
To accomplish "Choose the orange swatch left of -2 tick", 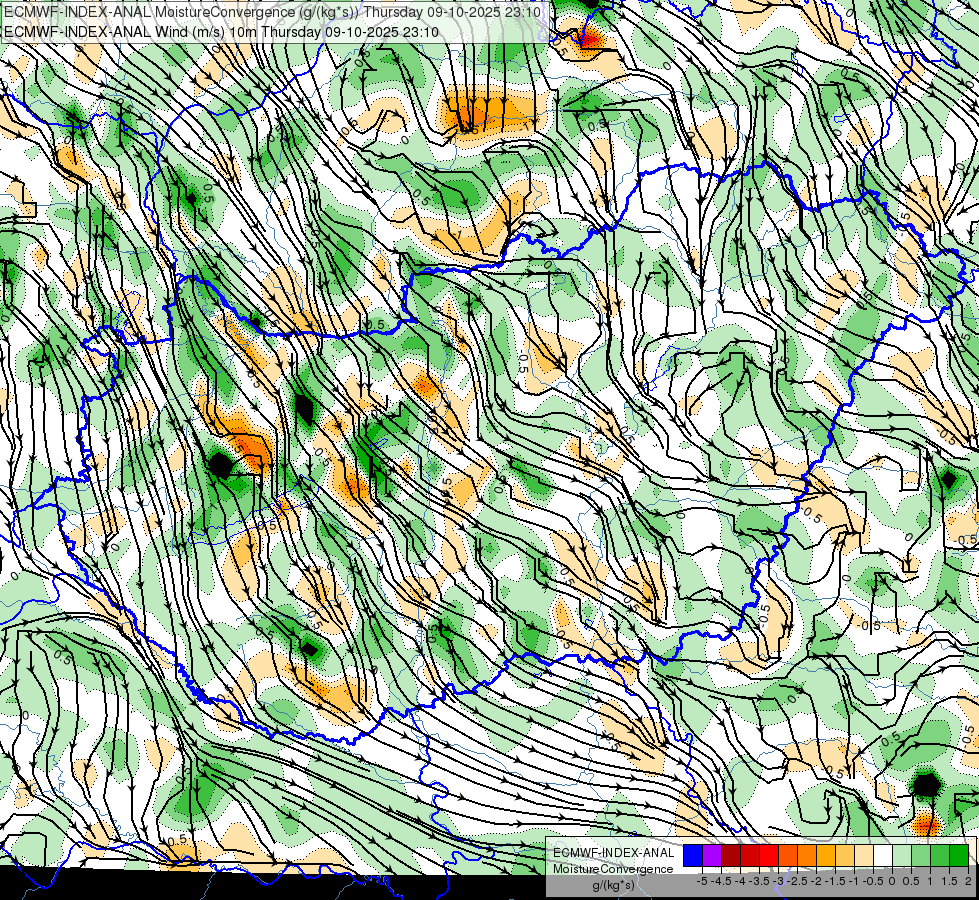I will click(807, 855).
